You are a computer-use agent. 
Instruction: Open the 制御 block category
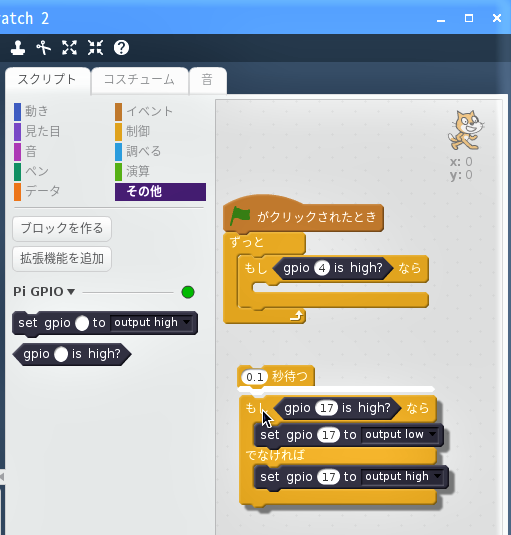click(133, 131)
